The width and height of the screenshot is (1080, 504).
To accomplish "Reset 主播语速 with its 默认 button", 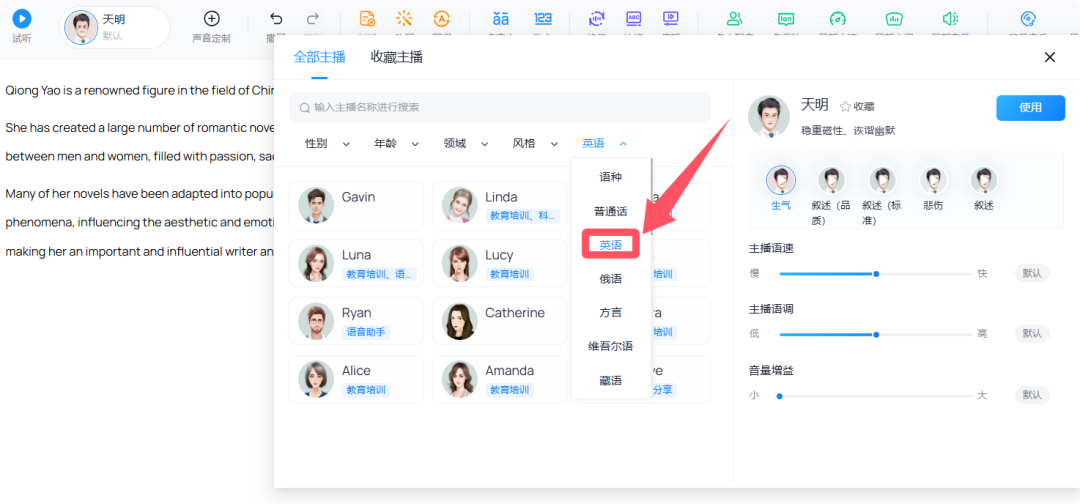I will [x=1032, y=273].
